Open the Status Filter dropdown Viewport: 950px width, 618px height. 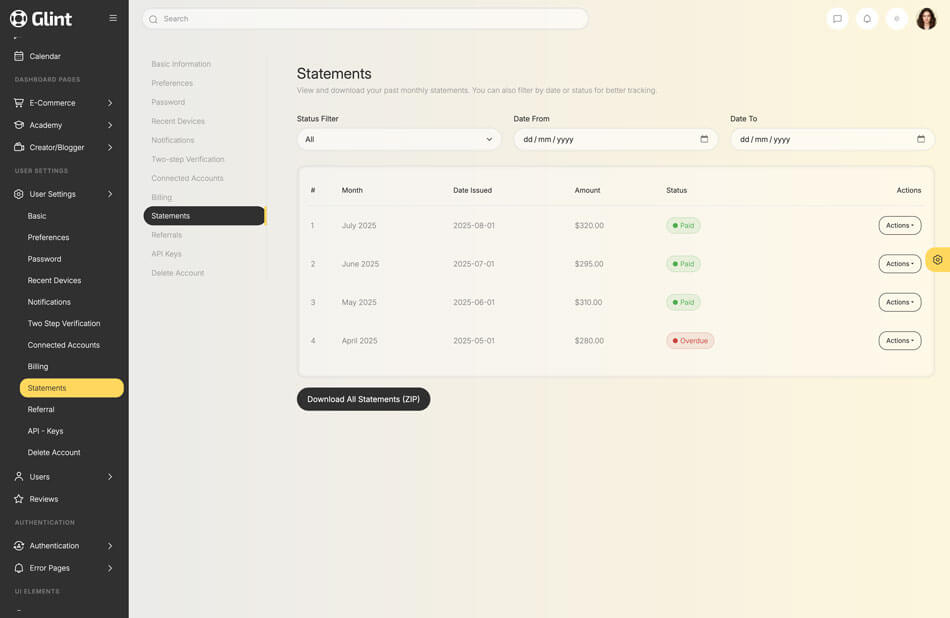[x=398, y=139]
